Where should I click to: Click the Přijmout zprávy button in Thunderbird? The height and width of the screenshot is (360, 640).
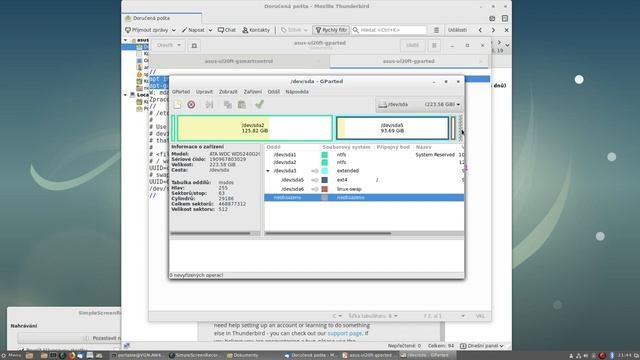147,30
